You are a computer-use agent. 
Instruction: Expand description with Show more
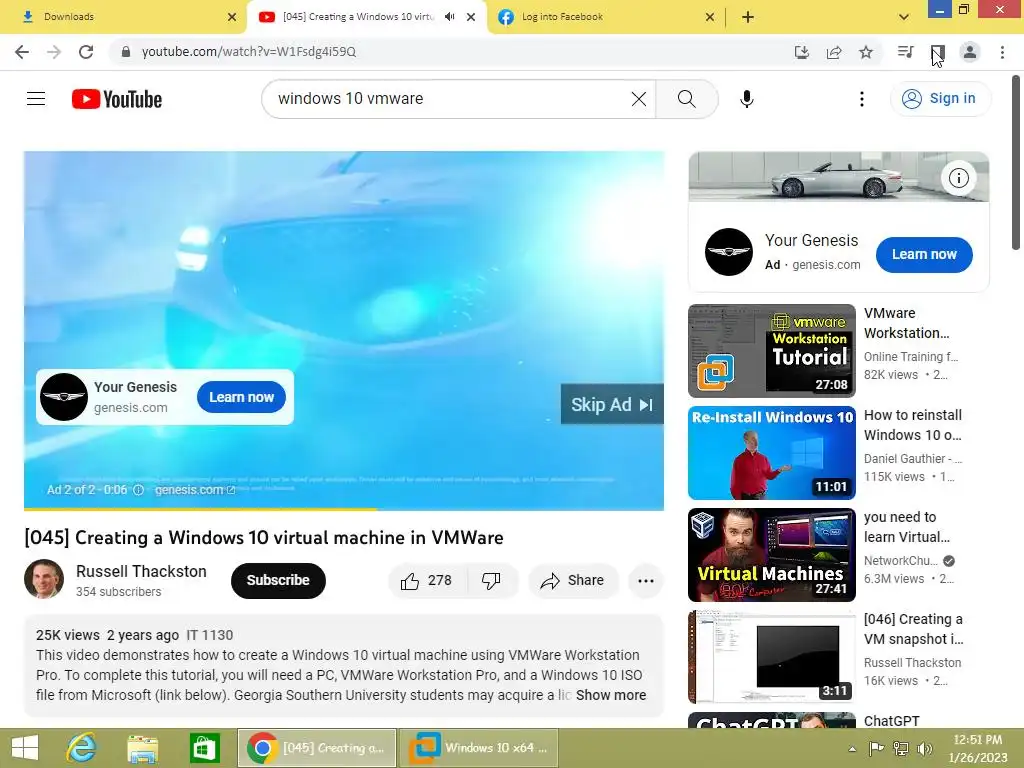tap(611, 695)
